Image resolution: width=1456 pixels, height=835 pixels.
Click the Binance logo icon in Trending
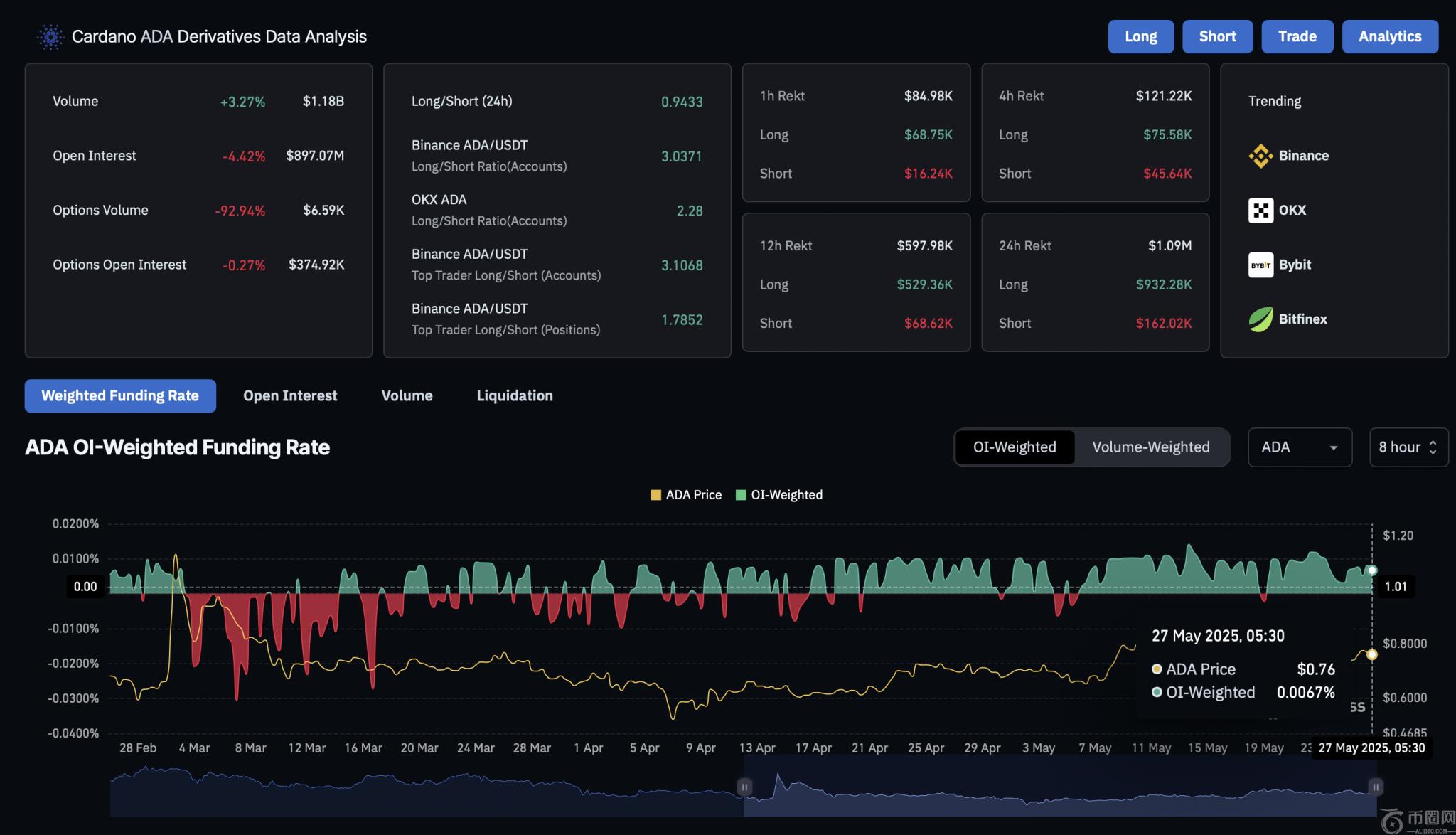(x=1260, y=156)
